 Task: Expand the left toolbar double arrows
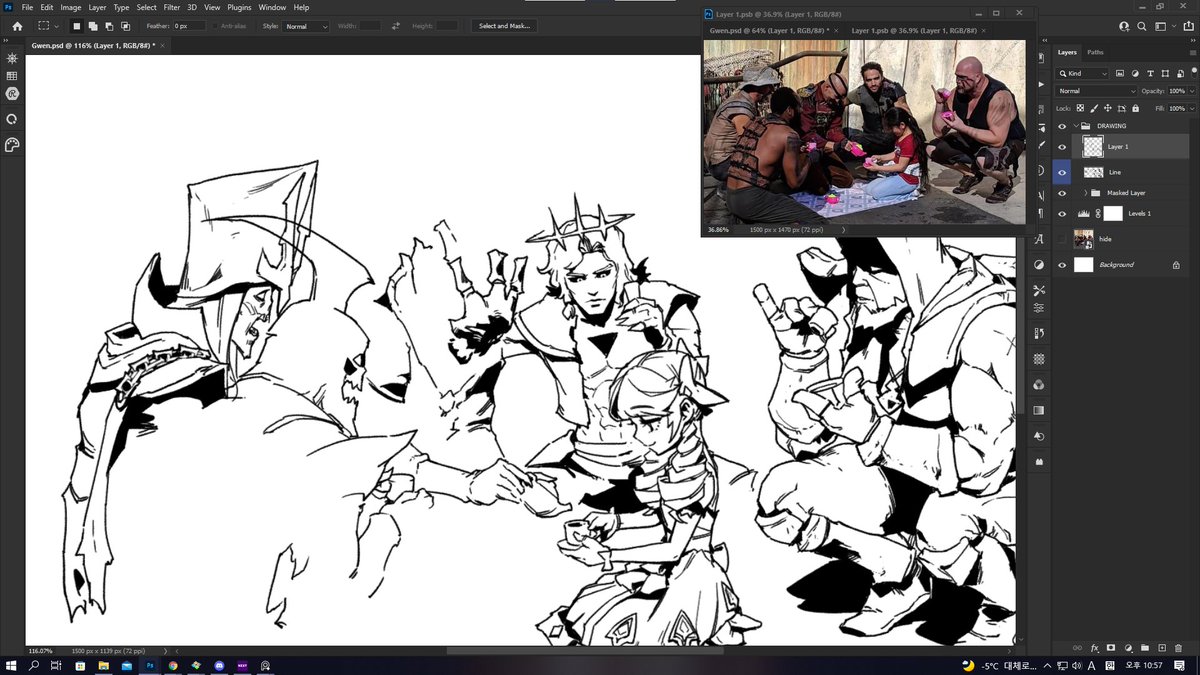[7, 40]
